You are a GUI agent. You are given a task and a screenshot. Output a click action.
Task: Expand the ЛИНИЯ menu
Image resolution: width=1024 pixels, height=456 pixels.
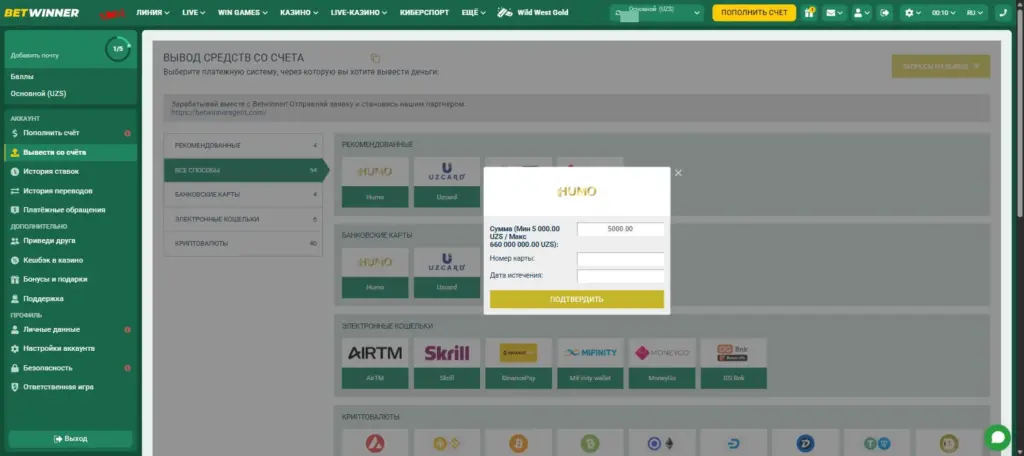click(x=153, y=12)
